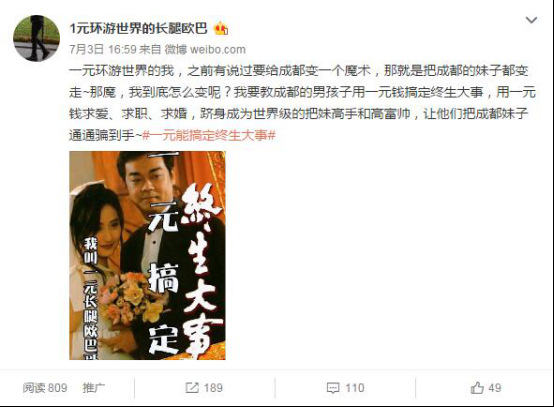
Task: Select the 189 repost count
Action: [213, 388]
